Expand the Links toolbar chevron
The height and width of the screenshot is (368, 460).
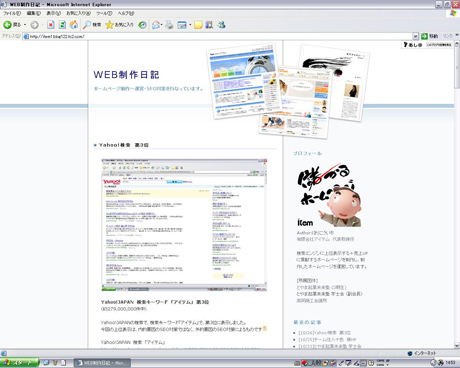pyautogui.click(x=457, y=35)
